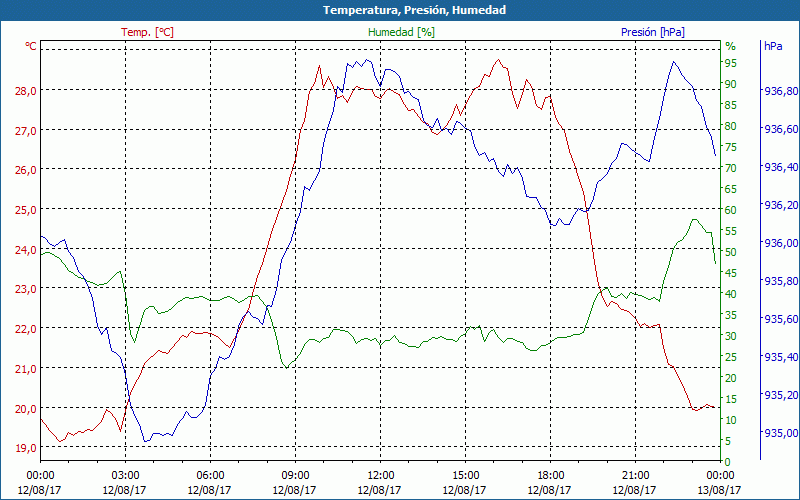Click the 00:00 label above 13/08/17
The height and width of the screenshot is (500, 800).
coord(720,476)
